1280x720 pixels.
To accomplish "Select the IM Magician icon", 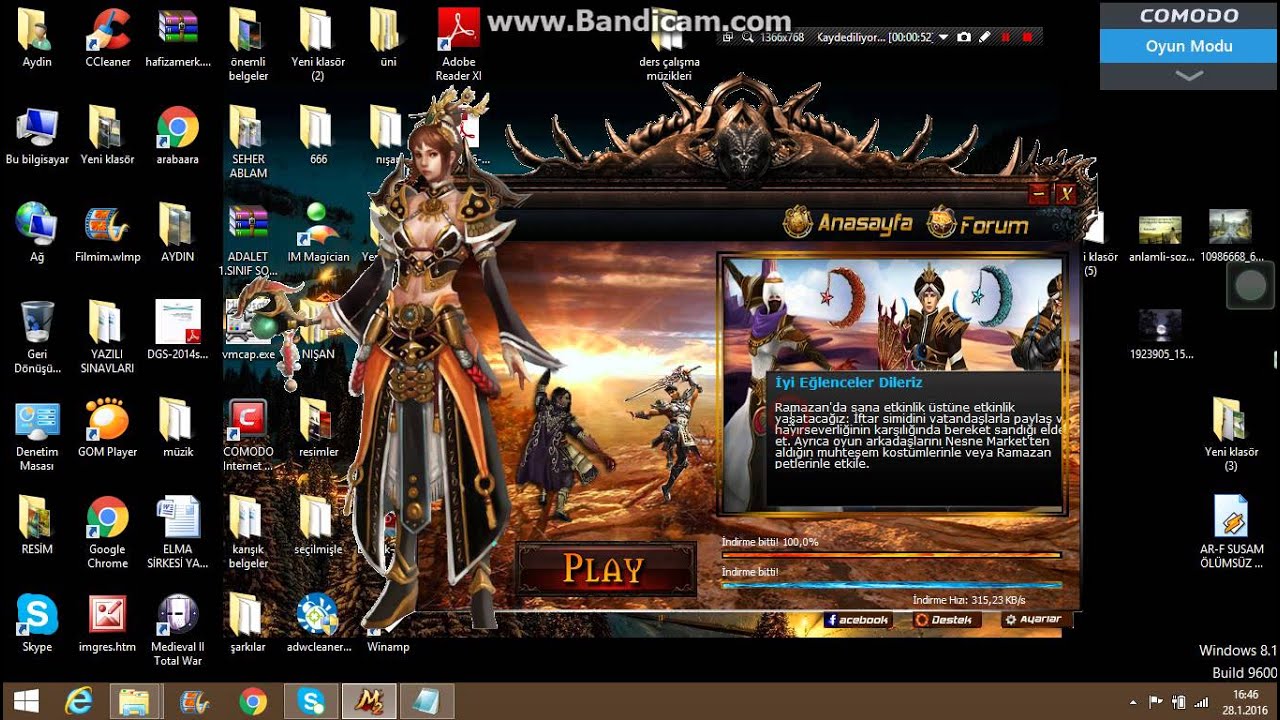I will click(x=318, y=233).
